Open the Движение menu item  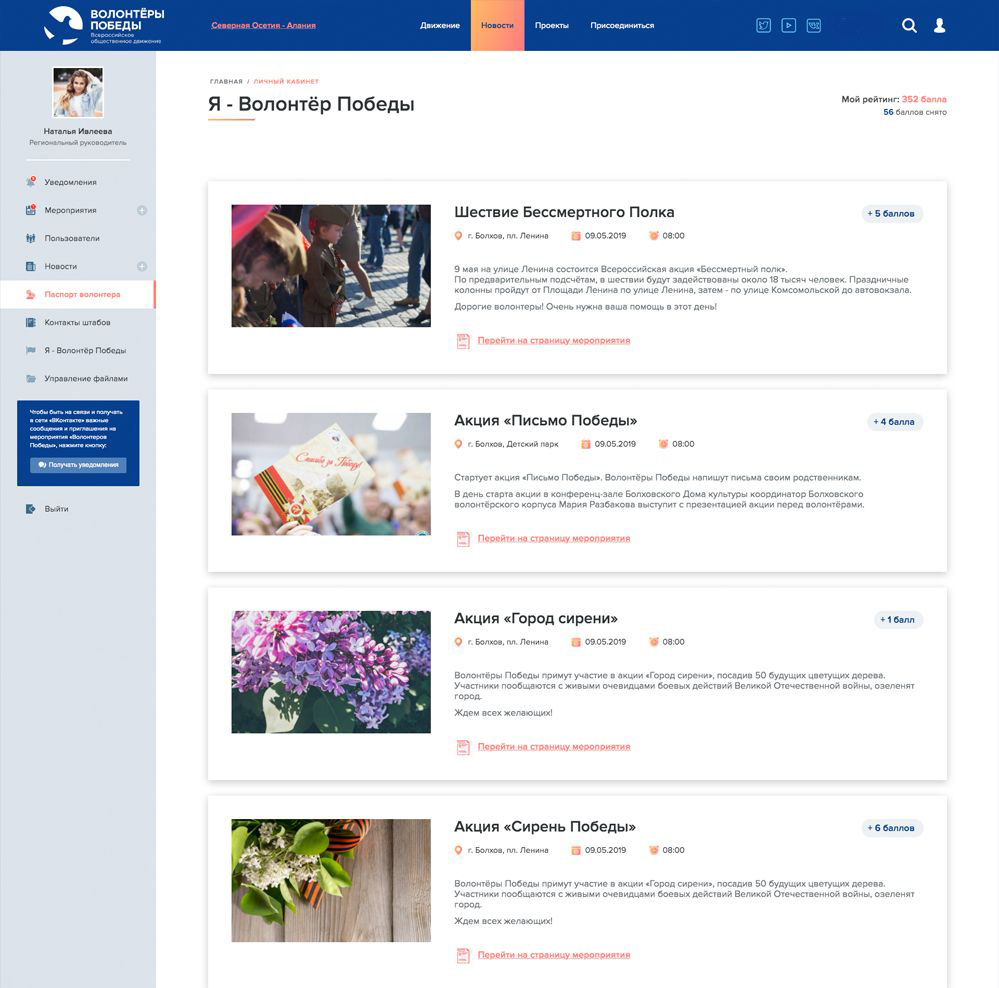tap(440, 25)
